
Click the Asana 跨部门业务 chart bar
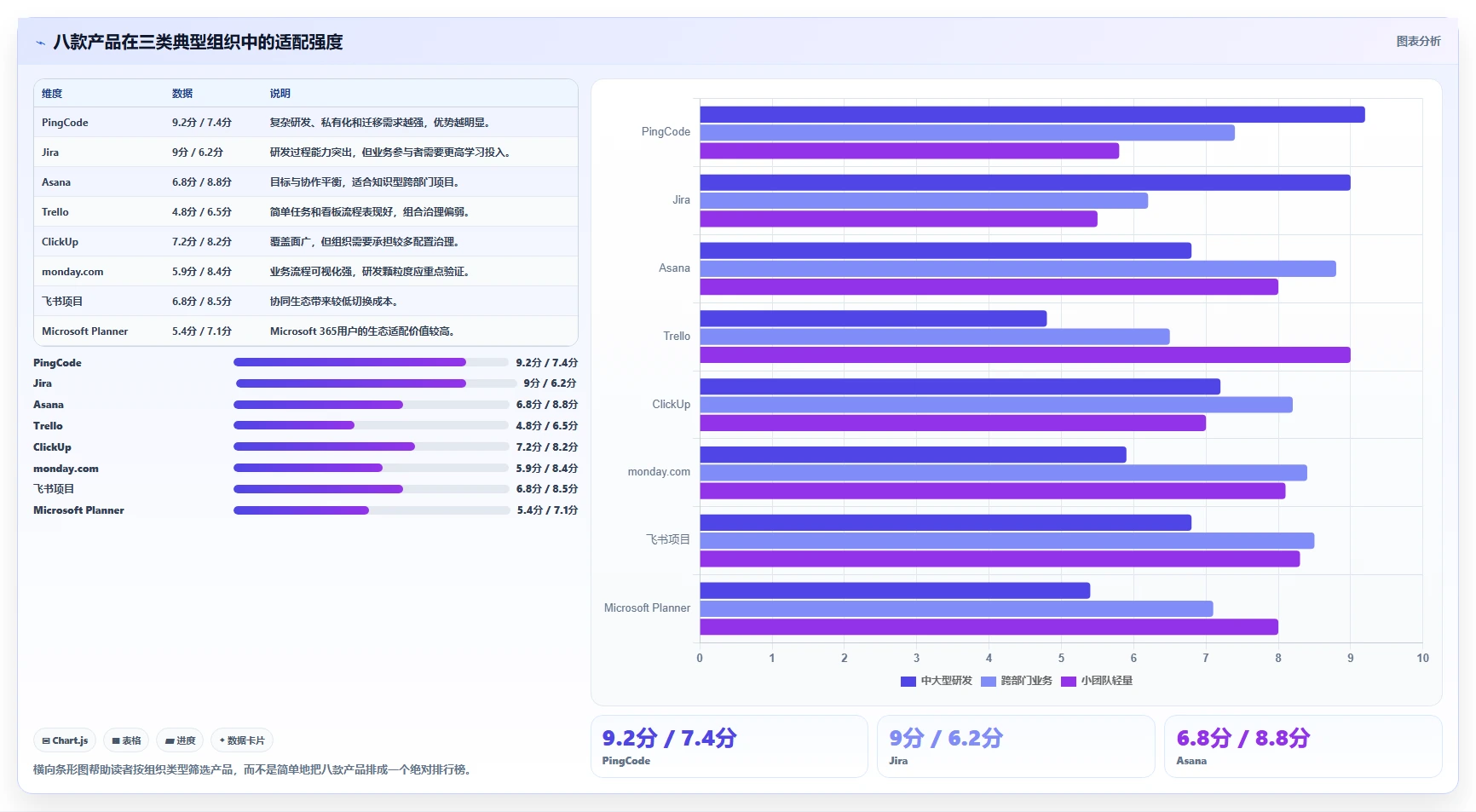[1018, 268]
